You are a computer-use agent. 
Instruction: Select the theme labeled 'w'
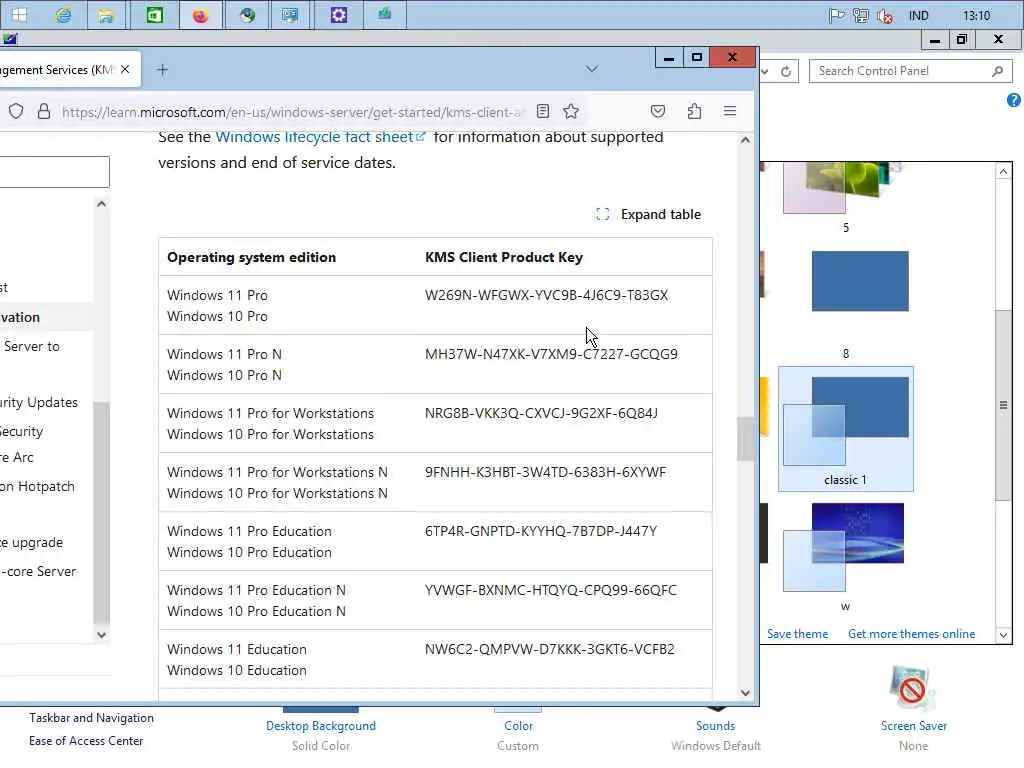[x=844, y=556]
